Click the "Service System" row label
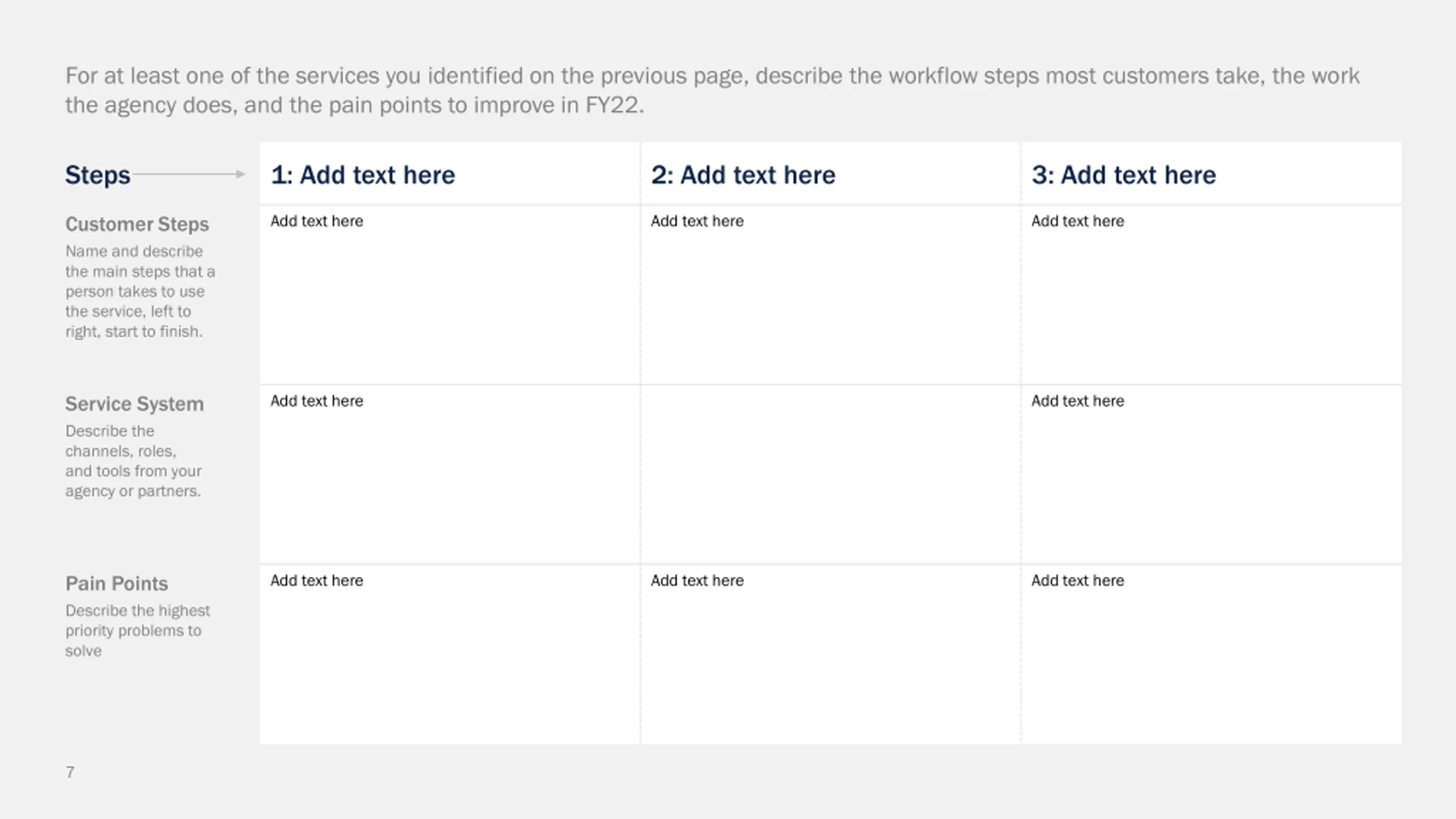This screenshot has width=1456, height=819. (134, 404)
